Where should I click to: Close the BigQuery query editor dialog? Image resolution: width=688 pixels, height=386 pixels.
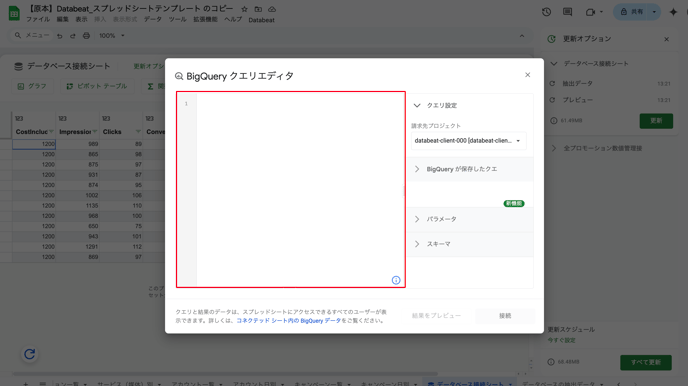527,75
